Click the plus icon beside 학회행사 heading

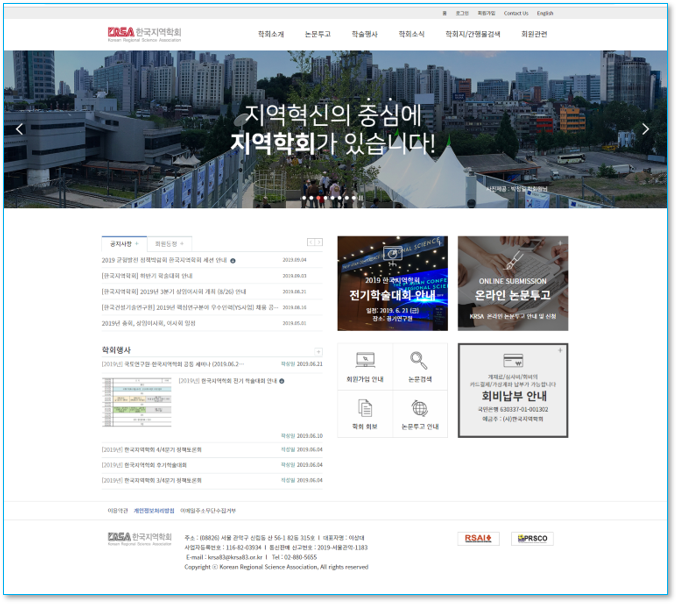tap(318, 351)
